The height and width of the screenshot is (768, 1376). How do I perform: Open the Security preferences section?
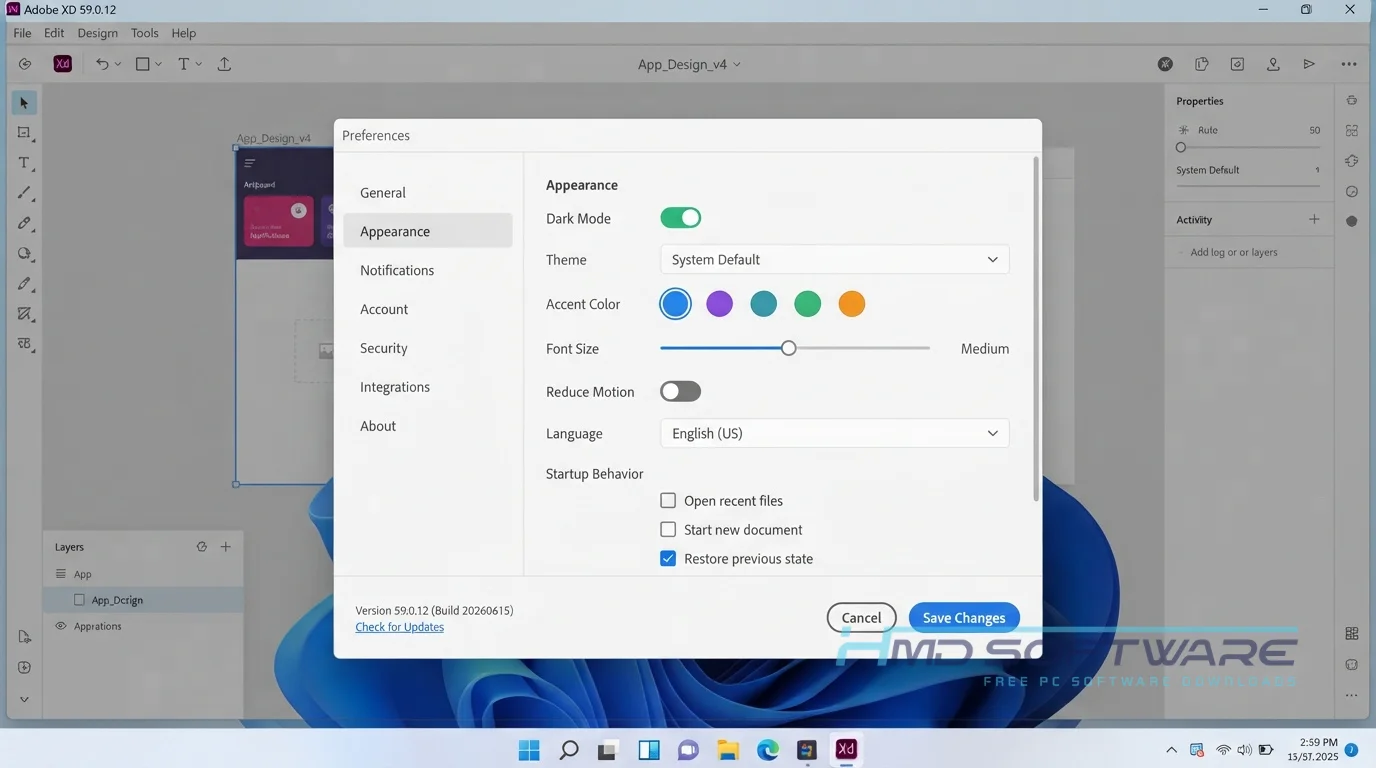pyautogui.click(x=428, y=348)
